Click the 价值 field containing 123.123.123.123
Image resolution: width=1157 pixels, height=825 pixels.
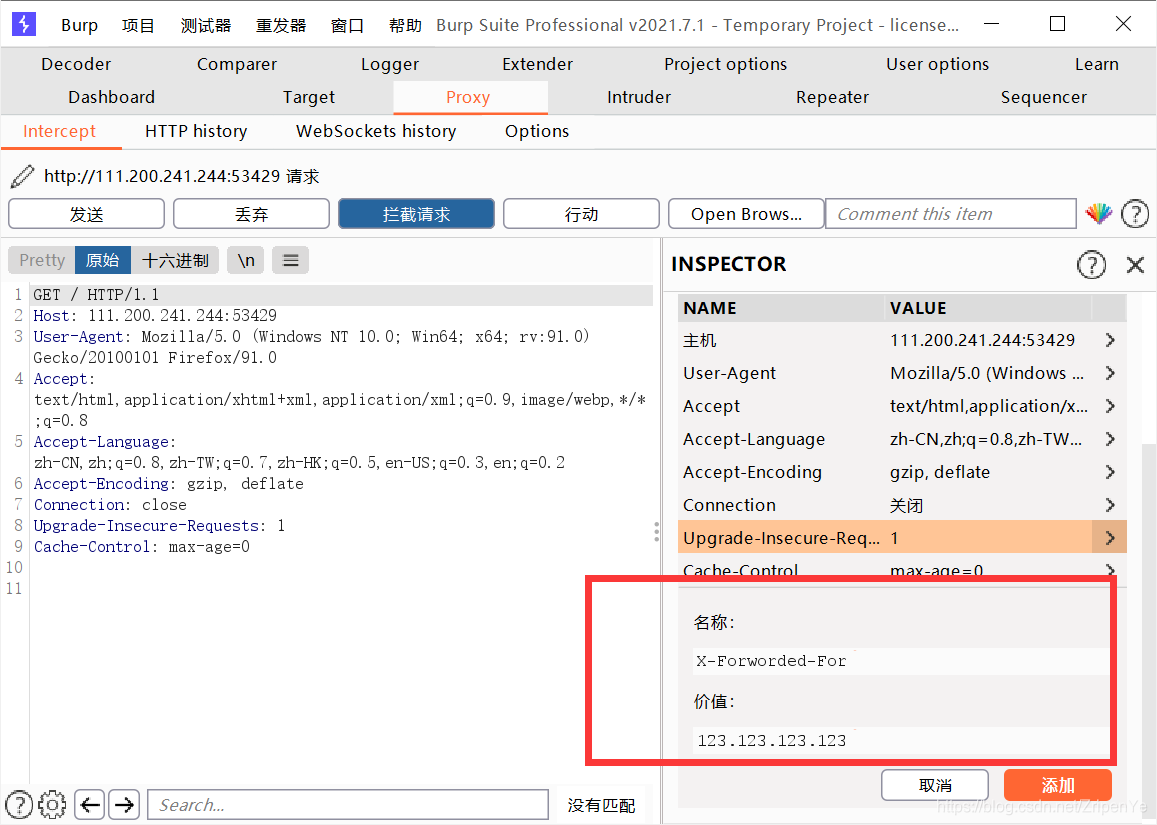coord(902,740)
